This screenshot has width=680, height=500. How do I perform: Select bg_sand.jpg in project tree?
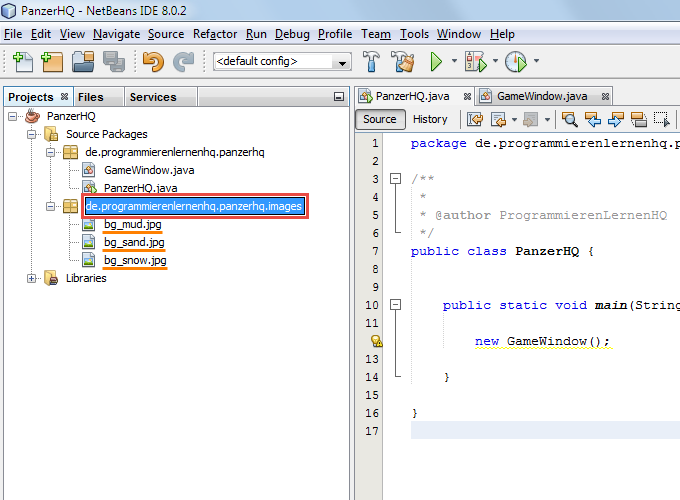pos(134,242)
